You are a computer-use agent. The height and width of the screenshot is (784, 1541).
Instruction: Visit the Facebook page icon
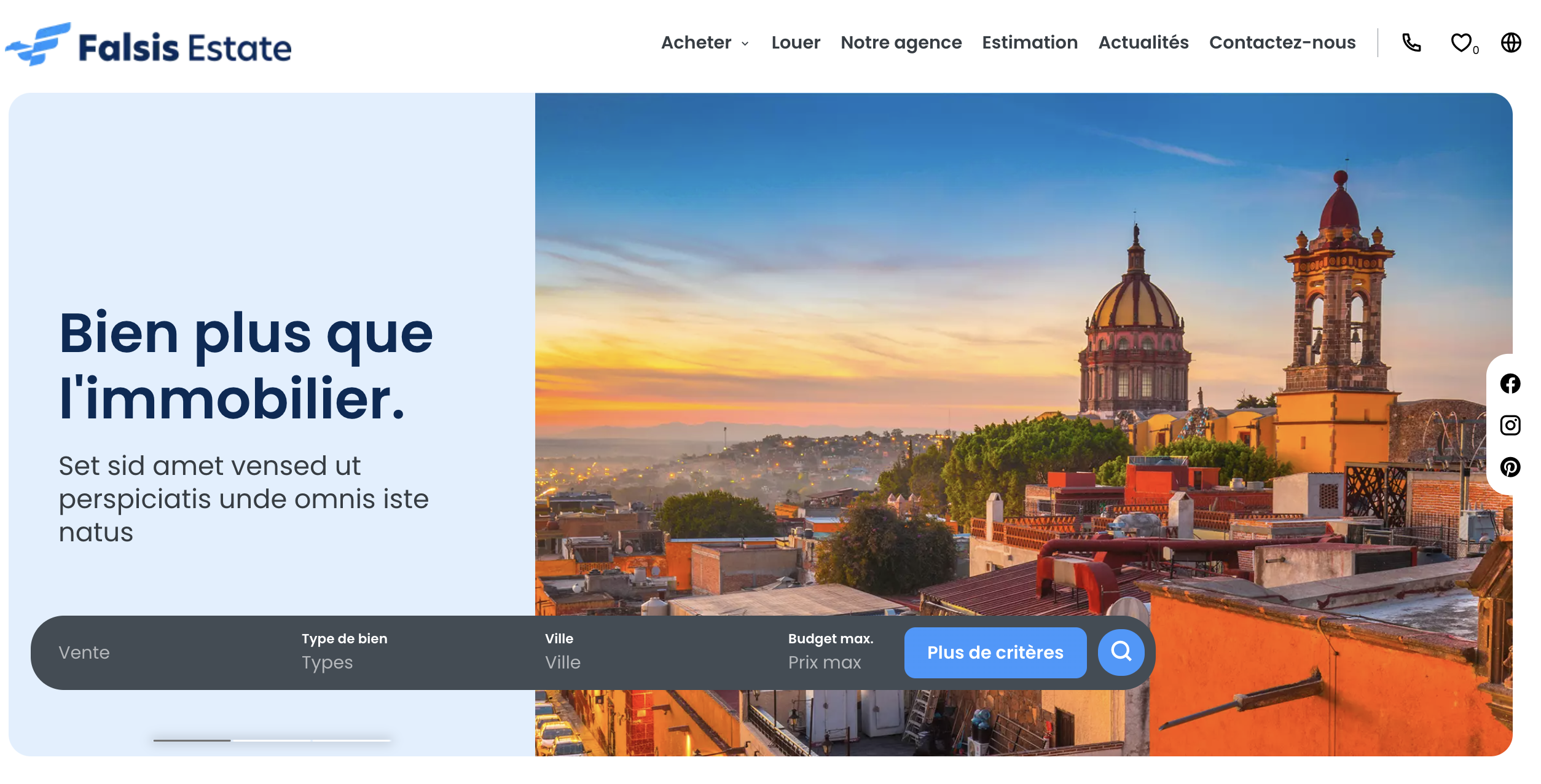click(1510, 383)
